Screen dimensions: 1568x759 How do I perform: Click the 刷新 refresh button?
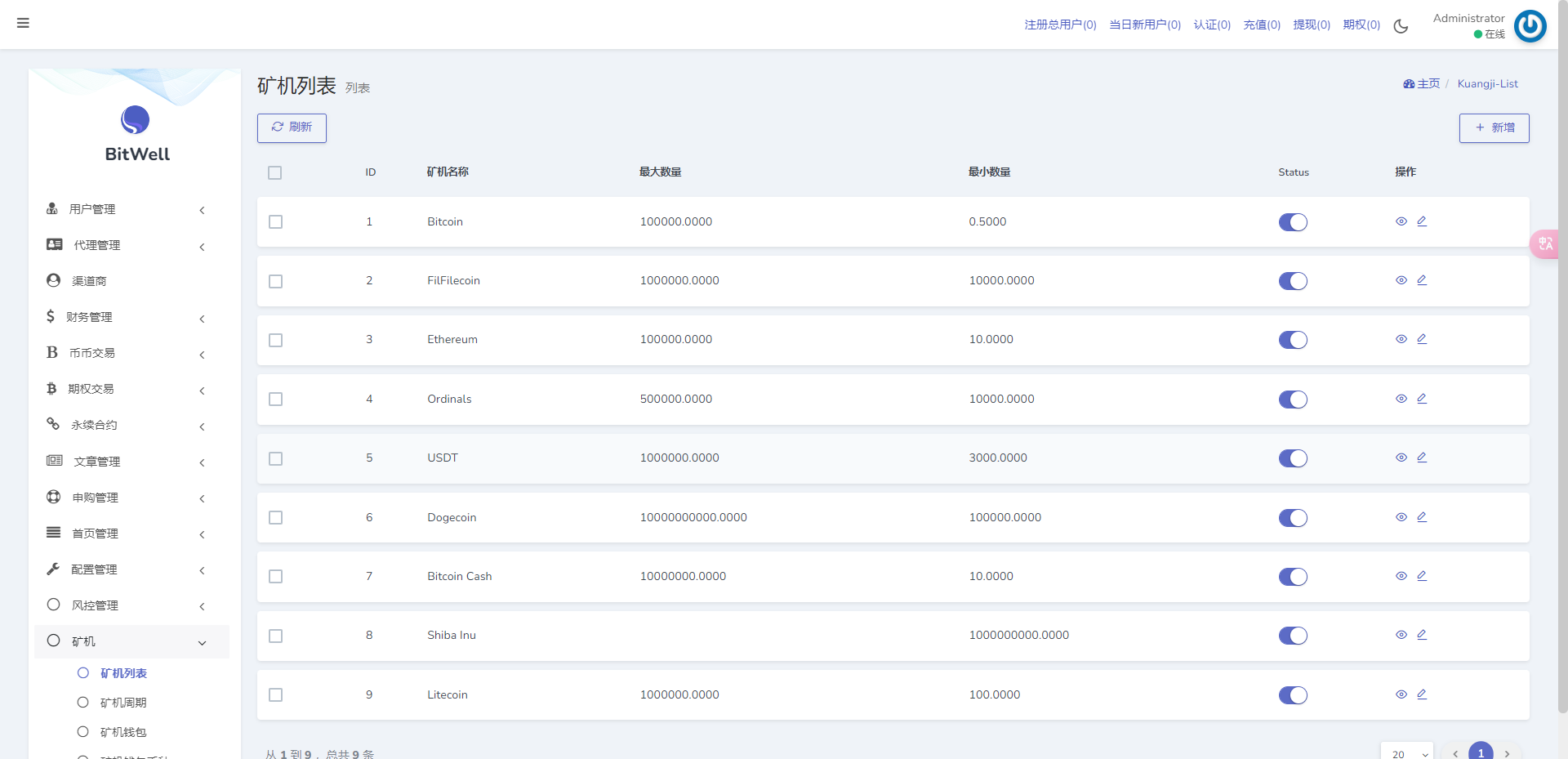pyautogui.click(x=292, y=127)
